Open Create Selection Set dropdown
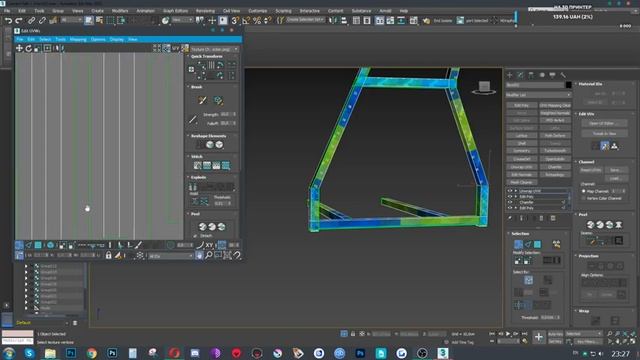The height and width of the screenshot is (360, 640). 305,20
